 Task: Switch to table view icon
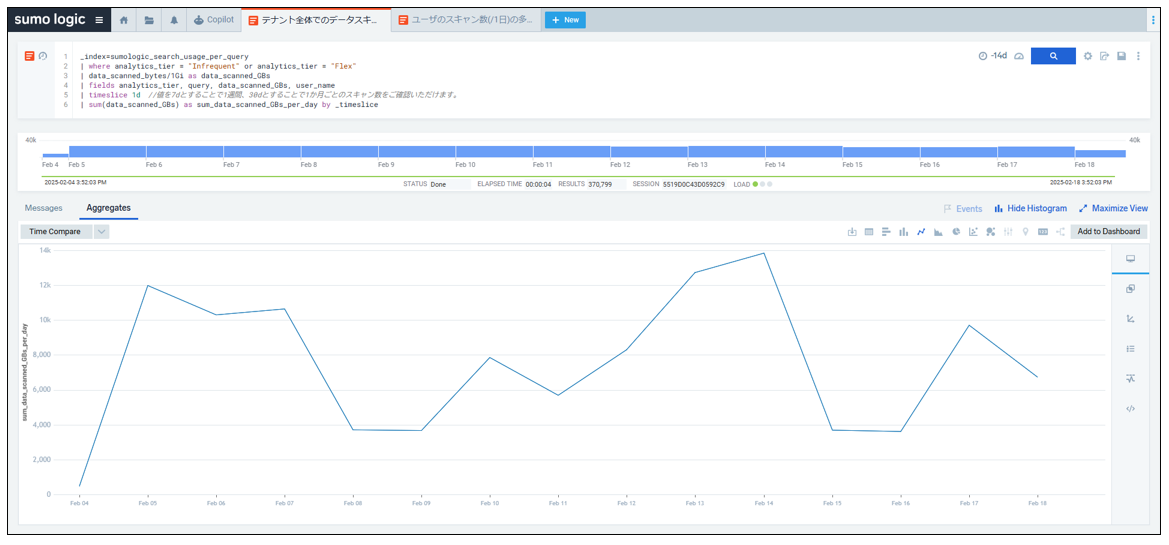pyautogui.click(x=869, y=232)
